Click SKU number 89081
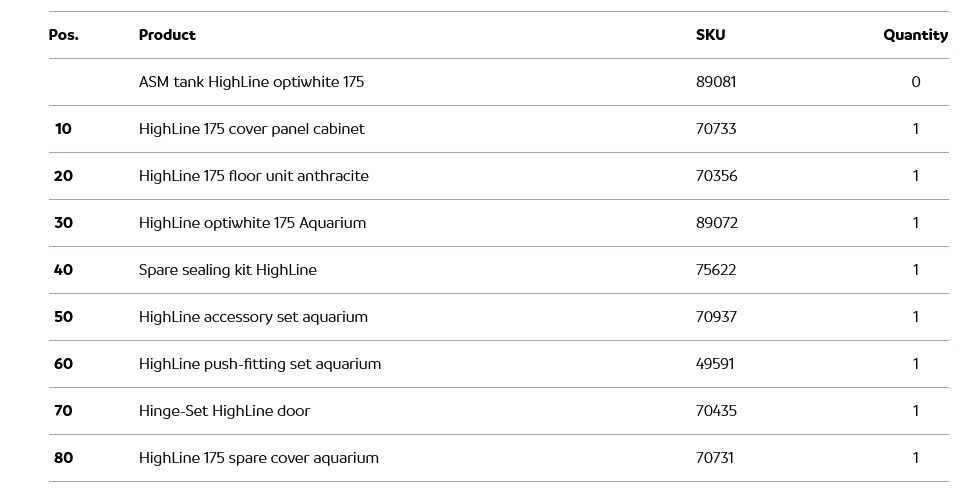Viewport: 980px width, 494px height. click(x=716, y=82)
